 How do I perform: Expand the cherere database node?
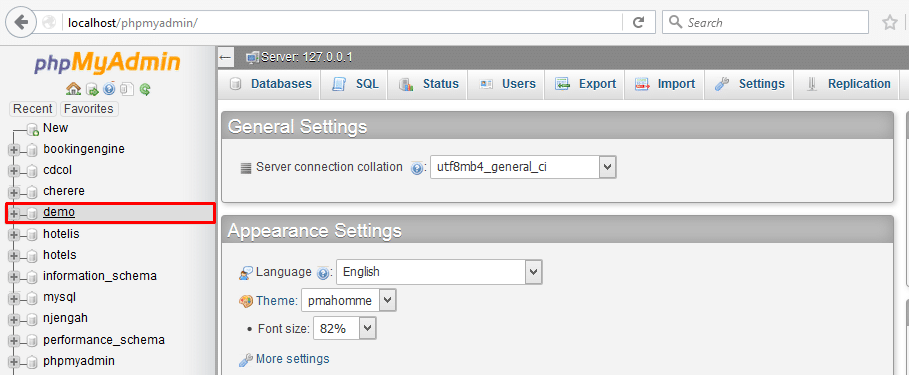click(14, 192)
